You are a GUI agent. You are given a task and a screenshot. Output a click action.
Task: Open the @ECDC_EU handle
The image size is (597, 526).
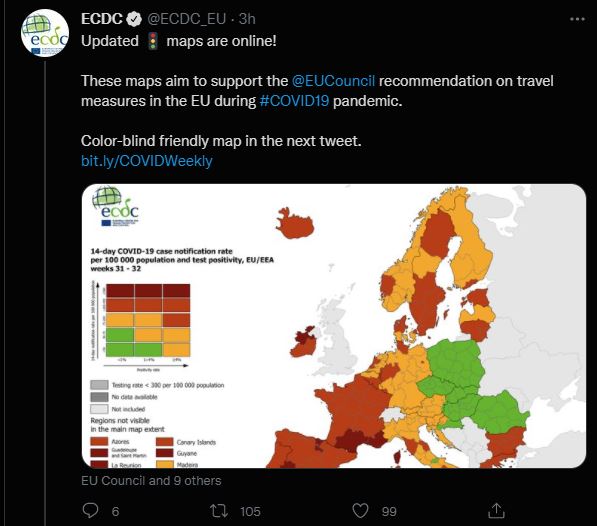click(x=187, y=19)
